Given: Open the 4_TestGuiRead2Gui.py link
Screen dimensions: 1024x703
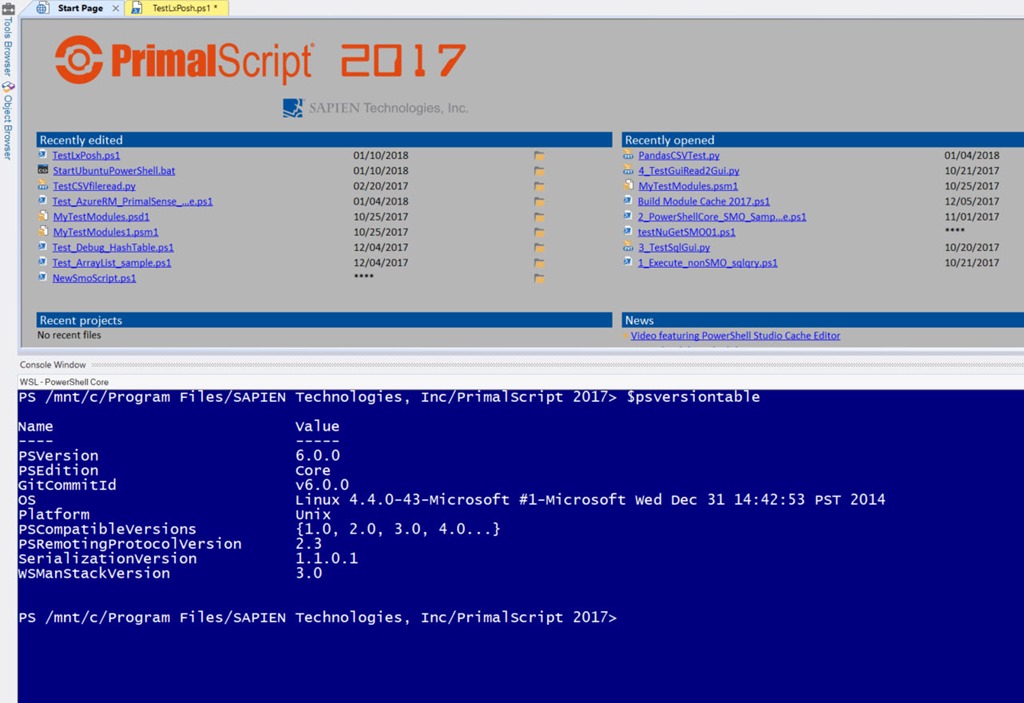Looking at the screenshot, I should tap(689, 171).
